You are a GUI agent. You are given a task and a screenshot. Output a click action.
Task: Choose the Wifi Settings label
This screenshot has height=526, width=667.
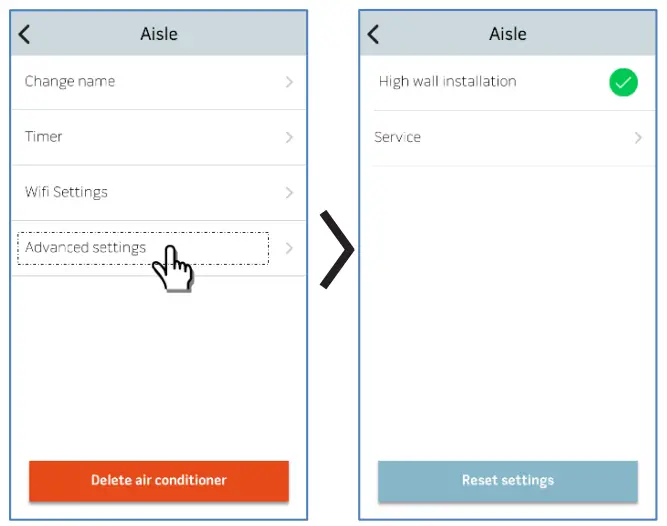tap(66, 192)
